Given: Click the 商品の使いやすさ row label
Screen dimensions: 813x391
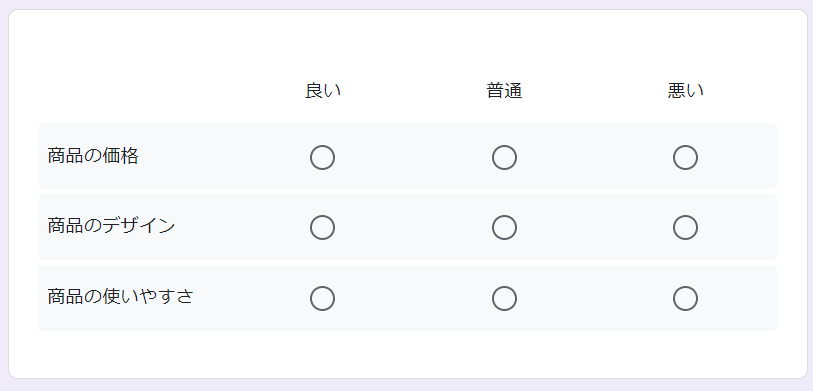Looking at the screenshot, I should [x=120, y=297].
